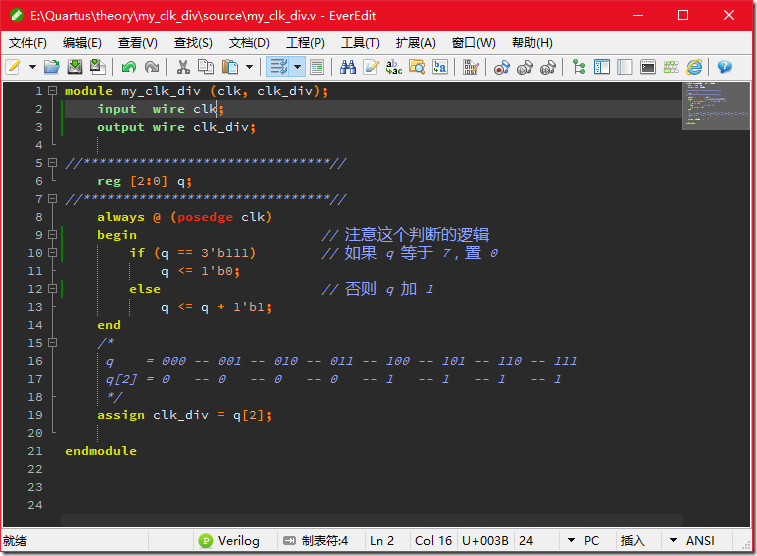This screenshot has width=757, height=556.
Task: Click the Copy icon
Action: [206, 67]
